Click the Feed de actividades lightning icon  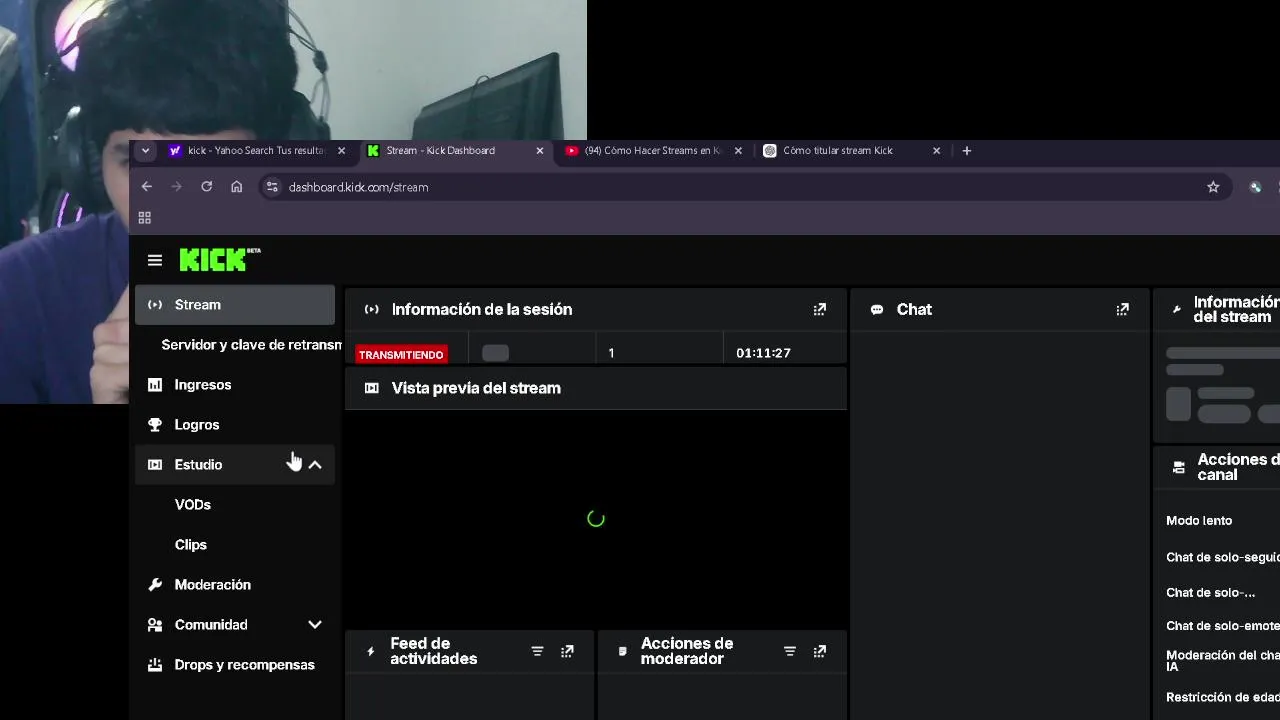[x=371, y=651]
